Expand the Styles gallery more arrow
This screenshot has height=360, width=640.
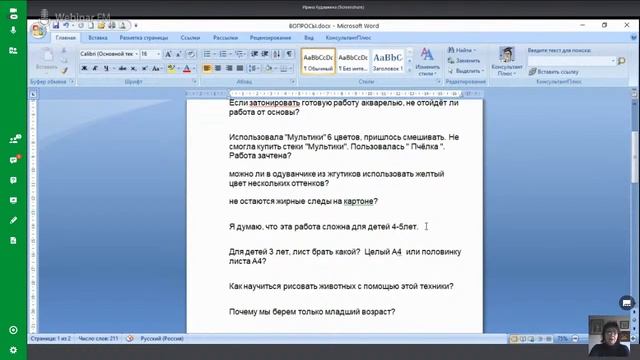(410, 70)
